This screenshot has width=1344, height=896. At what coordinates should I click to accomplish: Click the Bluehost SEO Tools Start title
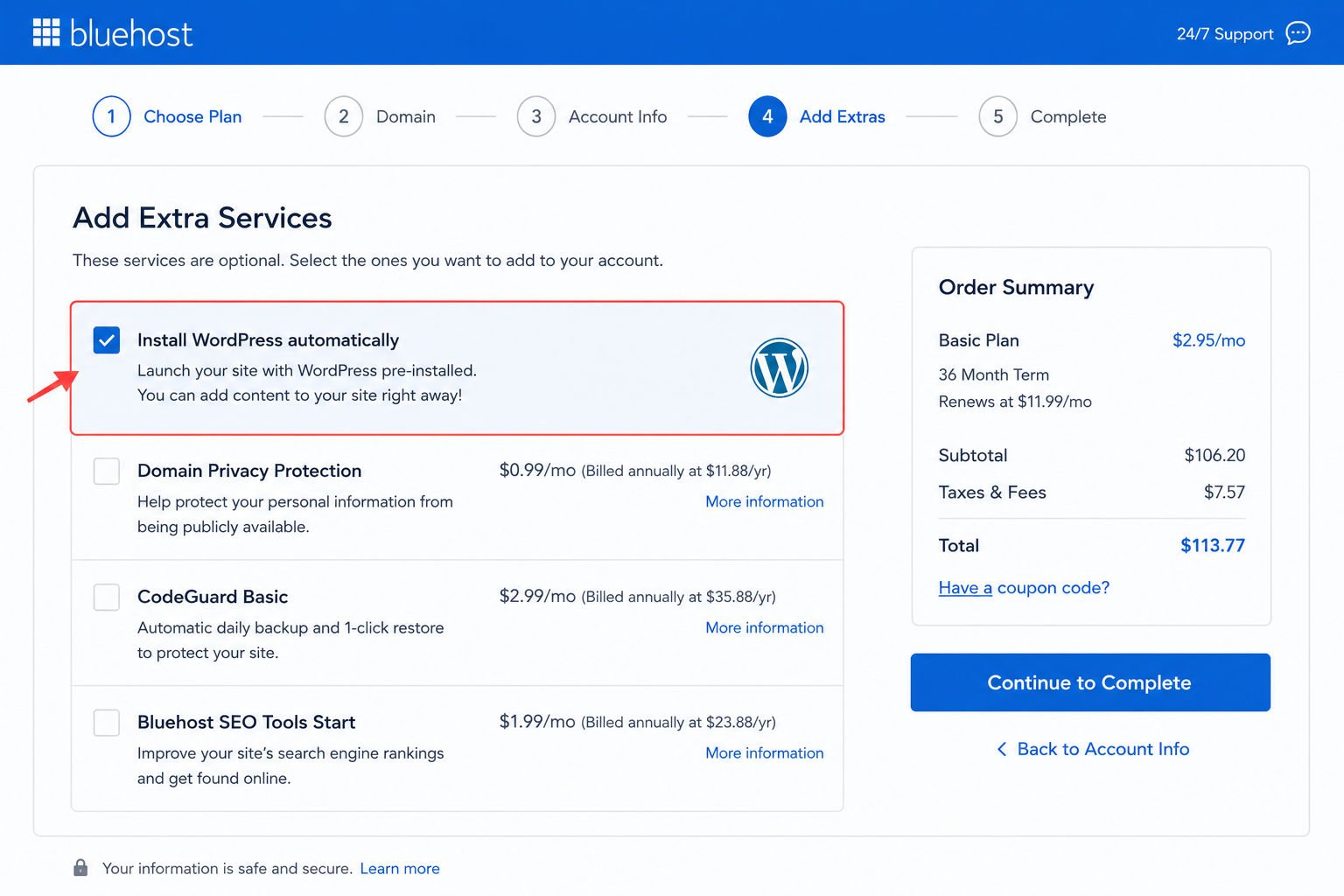246,722
